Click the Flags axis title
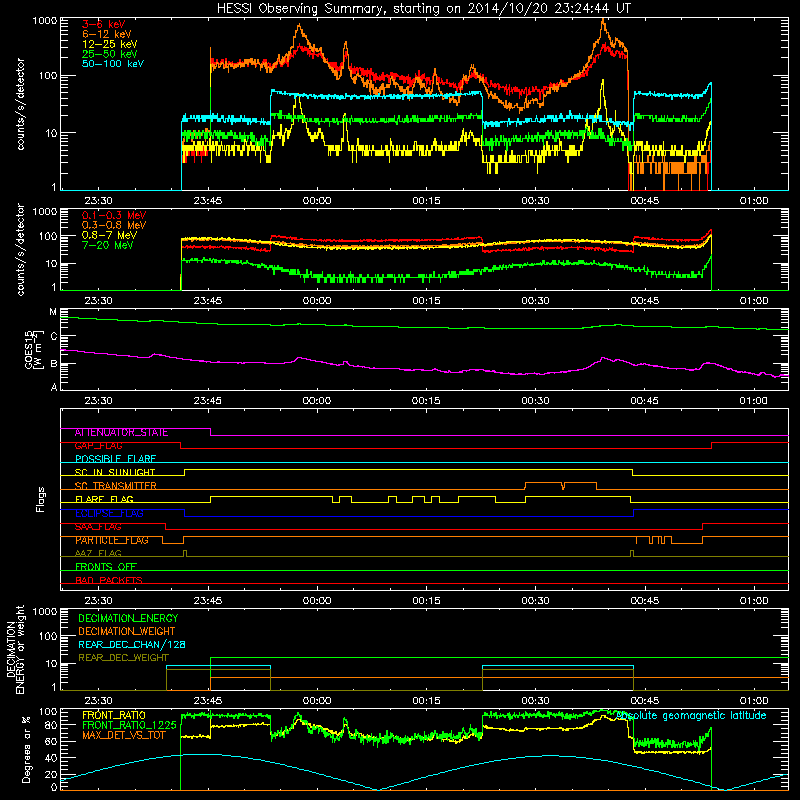The width and height of the screenshot is (800, 800). tap(41, 499)
